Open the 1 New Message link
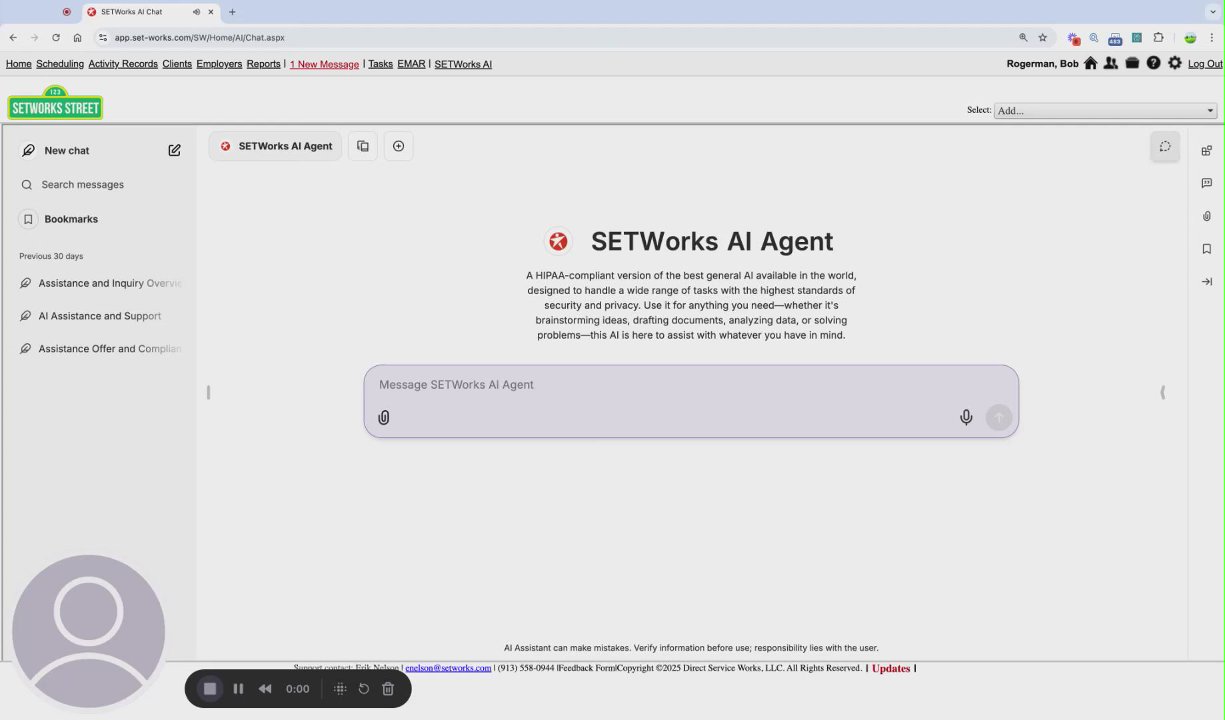This screenshot has width=1225, height=720. pyautogui.click(x=324, y=64)
